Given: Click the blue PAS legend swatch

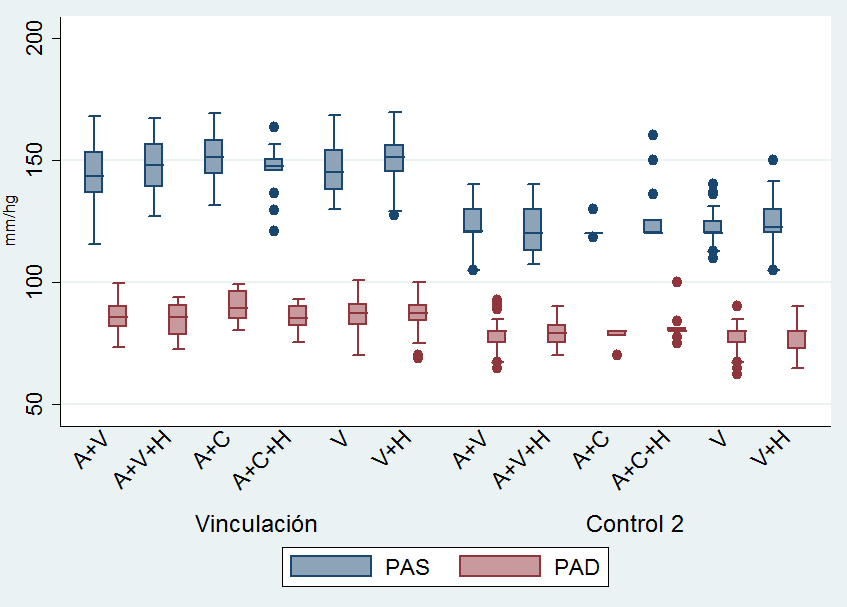Looking at the screenshot, I should [x=331, y=567].
